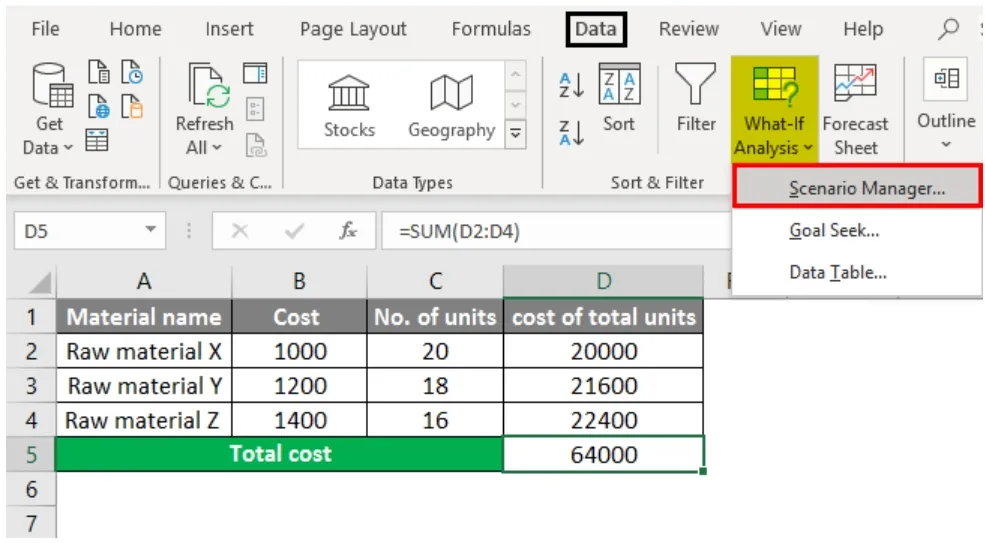This screenshot has width=985, height=543.
Task: Select the Data tab
Action: 596,29
